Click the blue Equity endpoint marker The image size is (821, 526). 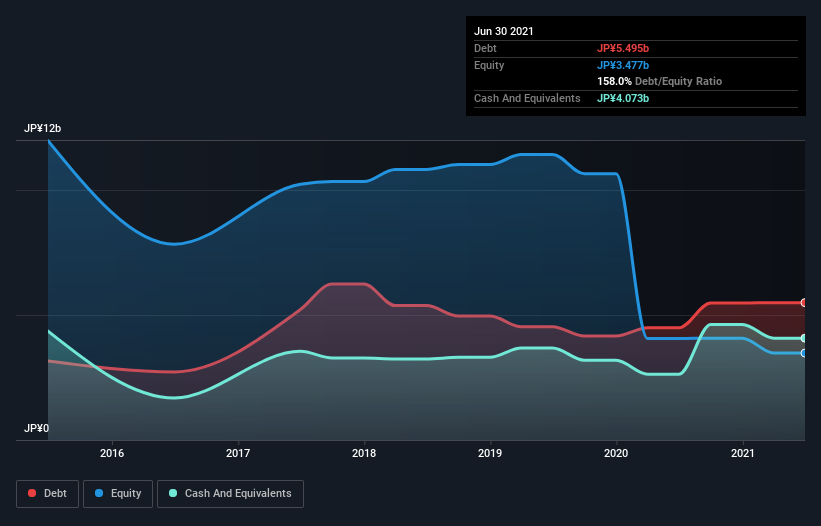(x=804, y=353)
